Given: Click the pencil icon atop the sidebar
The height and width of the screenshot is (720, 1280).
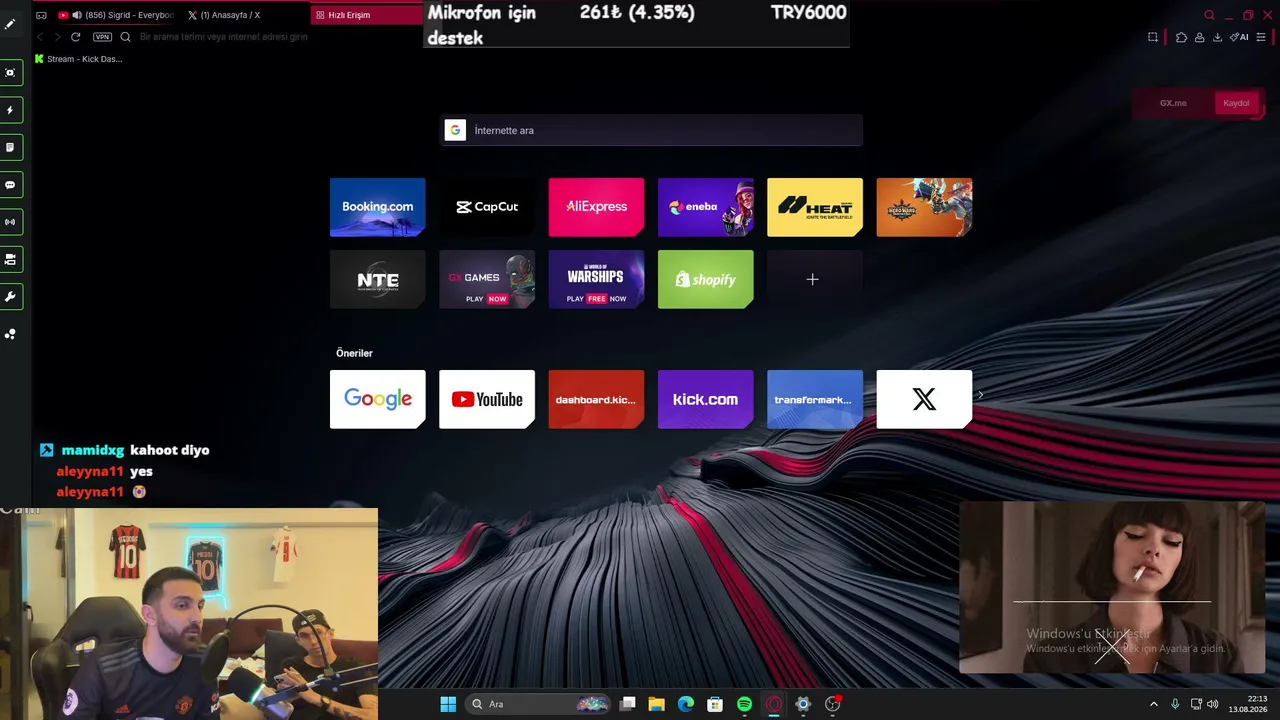Looking at the screenshot, I should [10, 24].
